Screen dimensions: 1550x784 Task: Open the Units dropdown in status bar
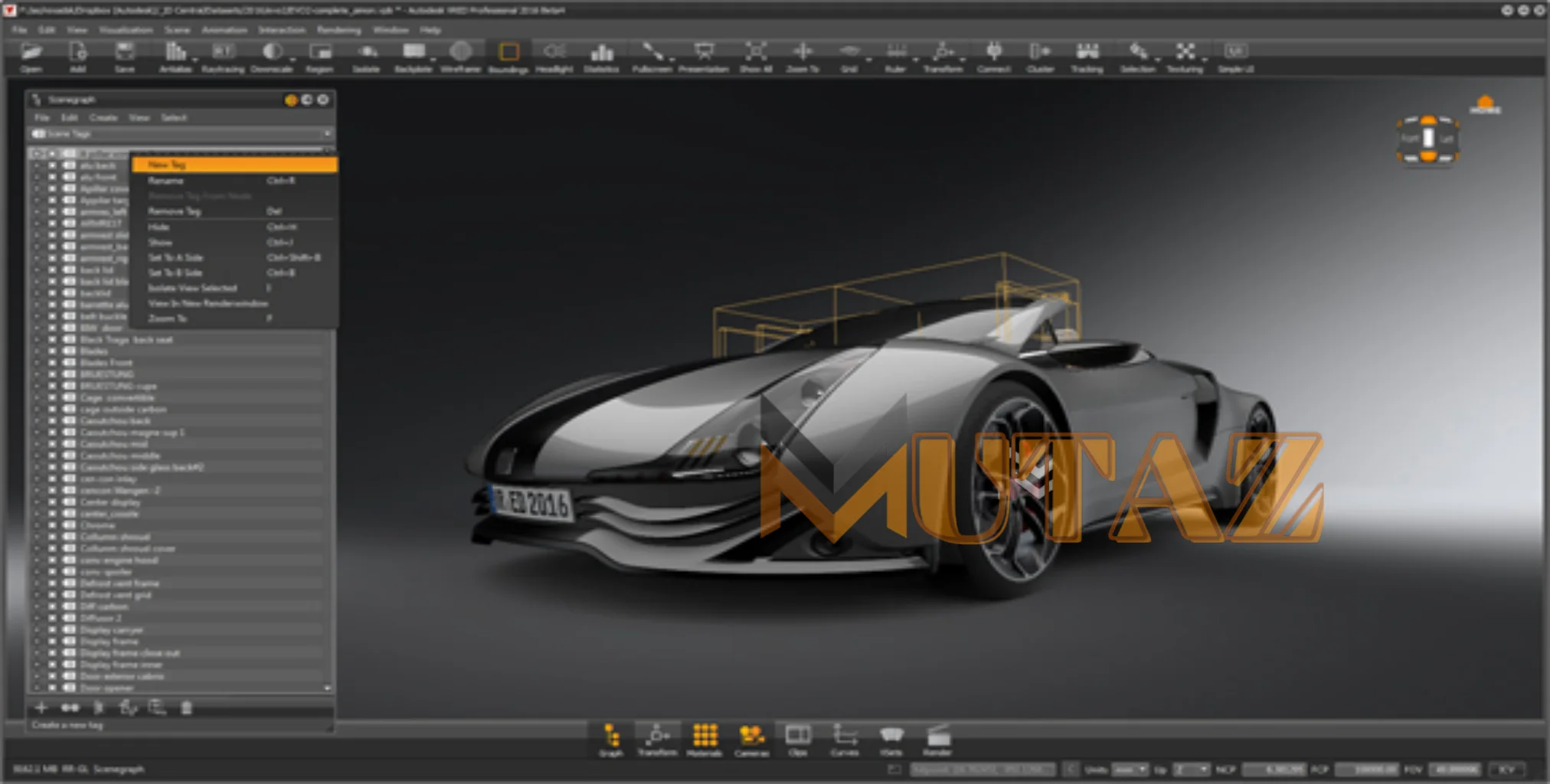click(x=1130, y=769)
